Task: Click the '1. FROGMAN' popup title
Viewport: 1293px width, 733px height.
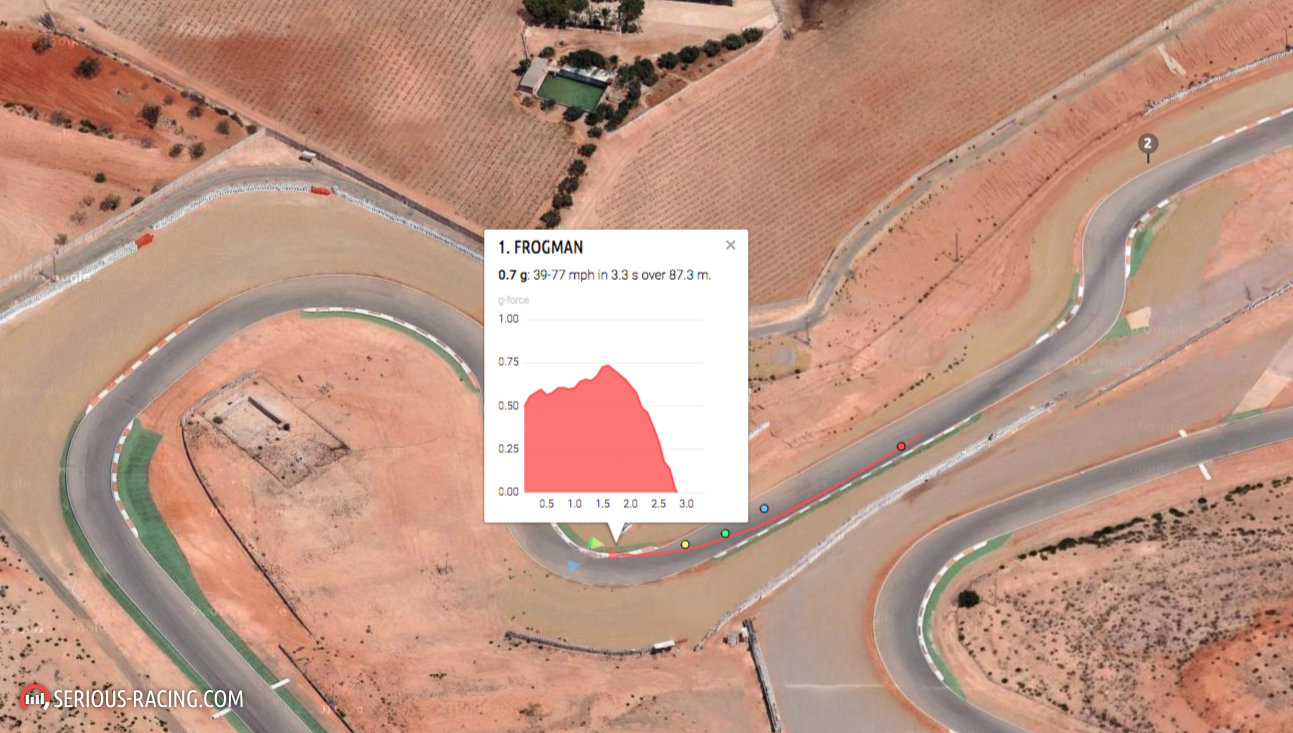Action: 540,248
